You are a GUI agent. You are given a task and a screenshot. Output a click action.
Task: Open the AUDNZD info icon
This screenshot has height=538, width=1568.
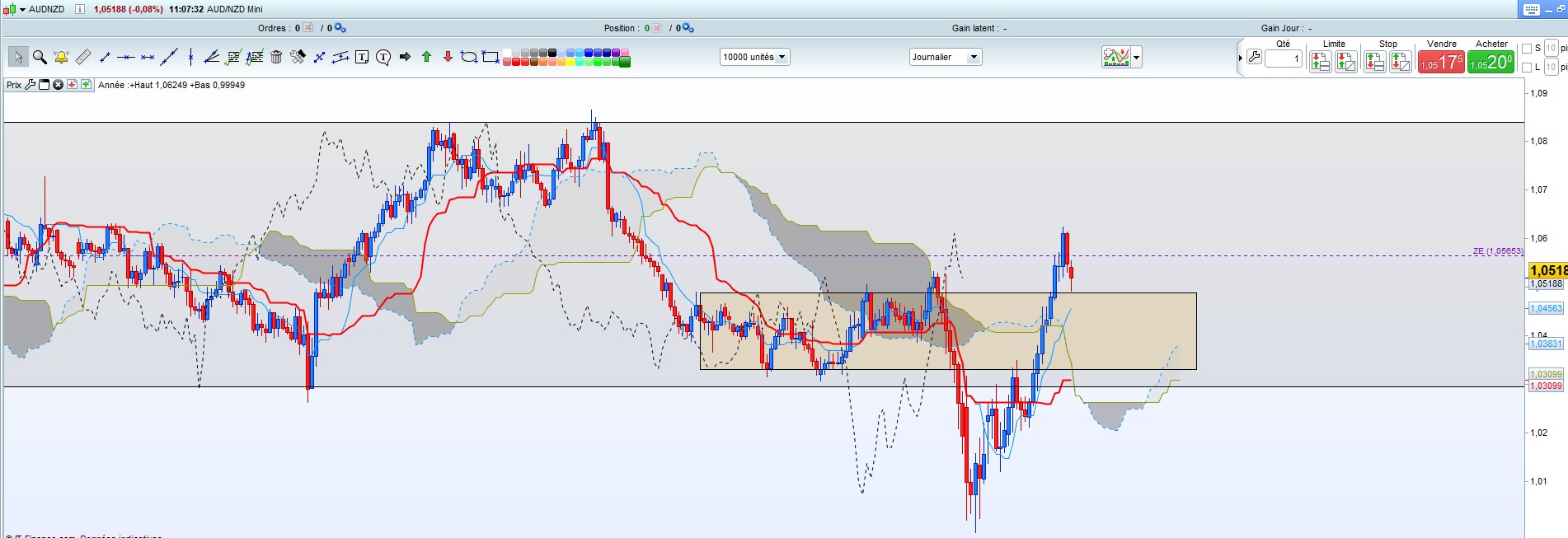[x=80, y=9]
